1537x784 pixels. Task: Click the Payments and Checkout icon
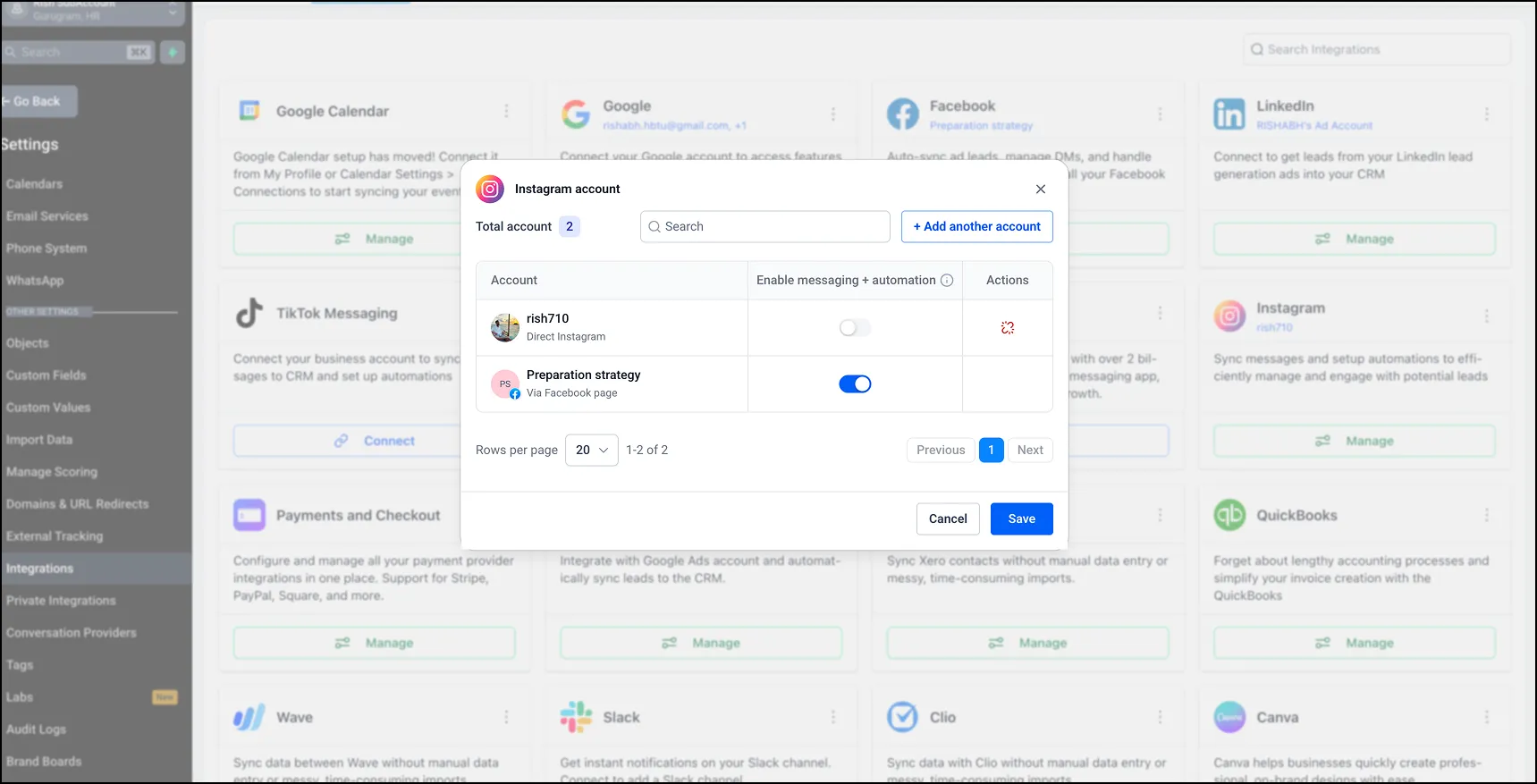(249, 515)
